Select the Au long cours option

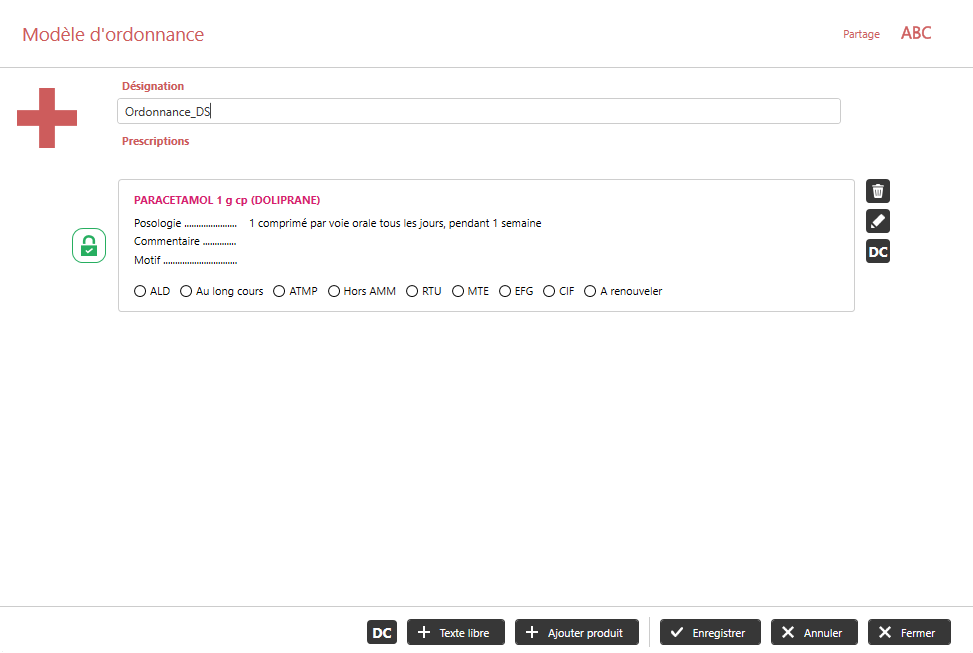[x=187, y=292]
